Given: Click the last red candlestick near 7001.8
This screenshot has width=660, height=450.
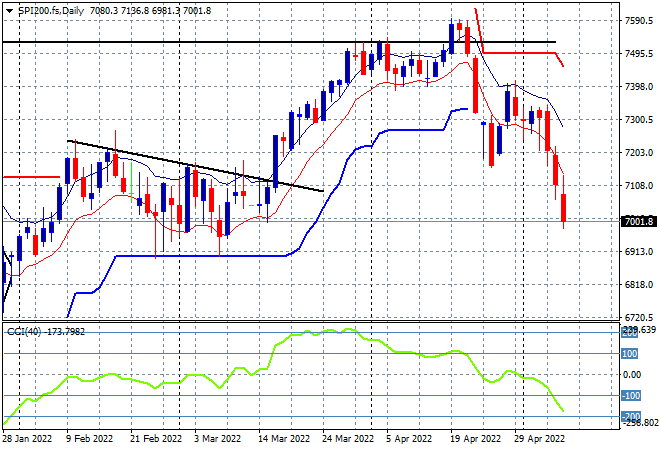Looking at the screenshot, I should 564,207.
